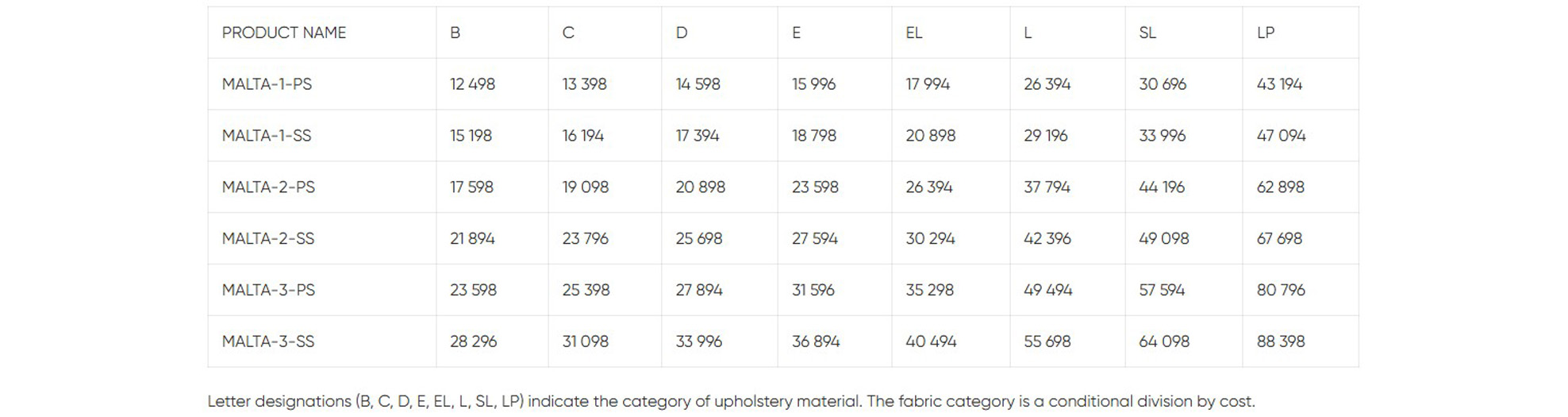The height and width of the screenshot is (417, 1568).
Task: Select the MALTA-2-PS product cell
Action: point(268,187)
